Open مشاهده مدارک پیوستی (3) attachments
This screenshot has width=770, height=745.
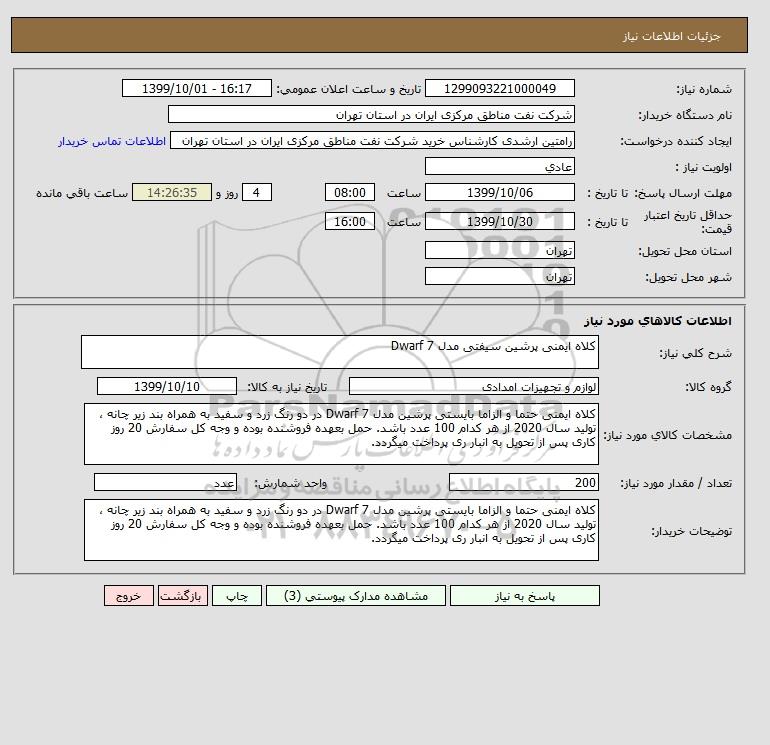(356, 596)
